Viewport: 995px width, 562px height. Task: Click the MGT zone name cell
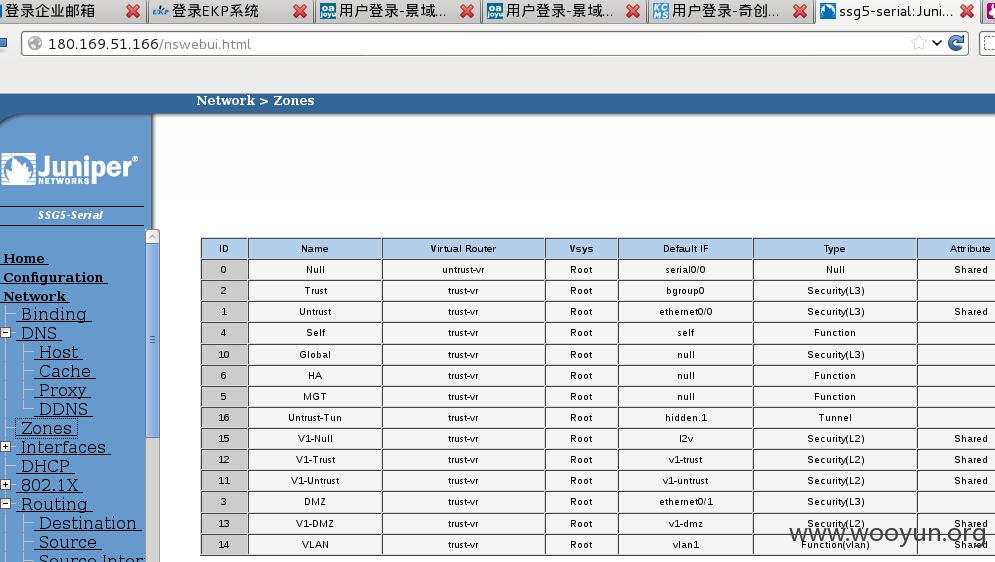click(315, 396)
